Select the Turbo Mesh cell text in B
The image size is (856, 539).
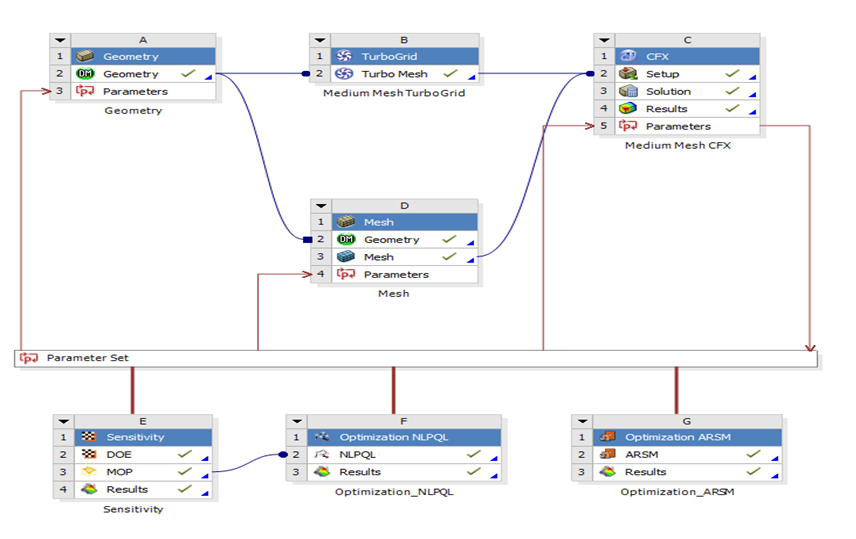tap(395, 74)
